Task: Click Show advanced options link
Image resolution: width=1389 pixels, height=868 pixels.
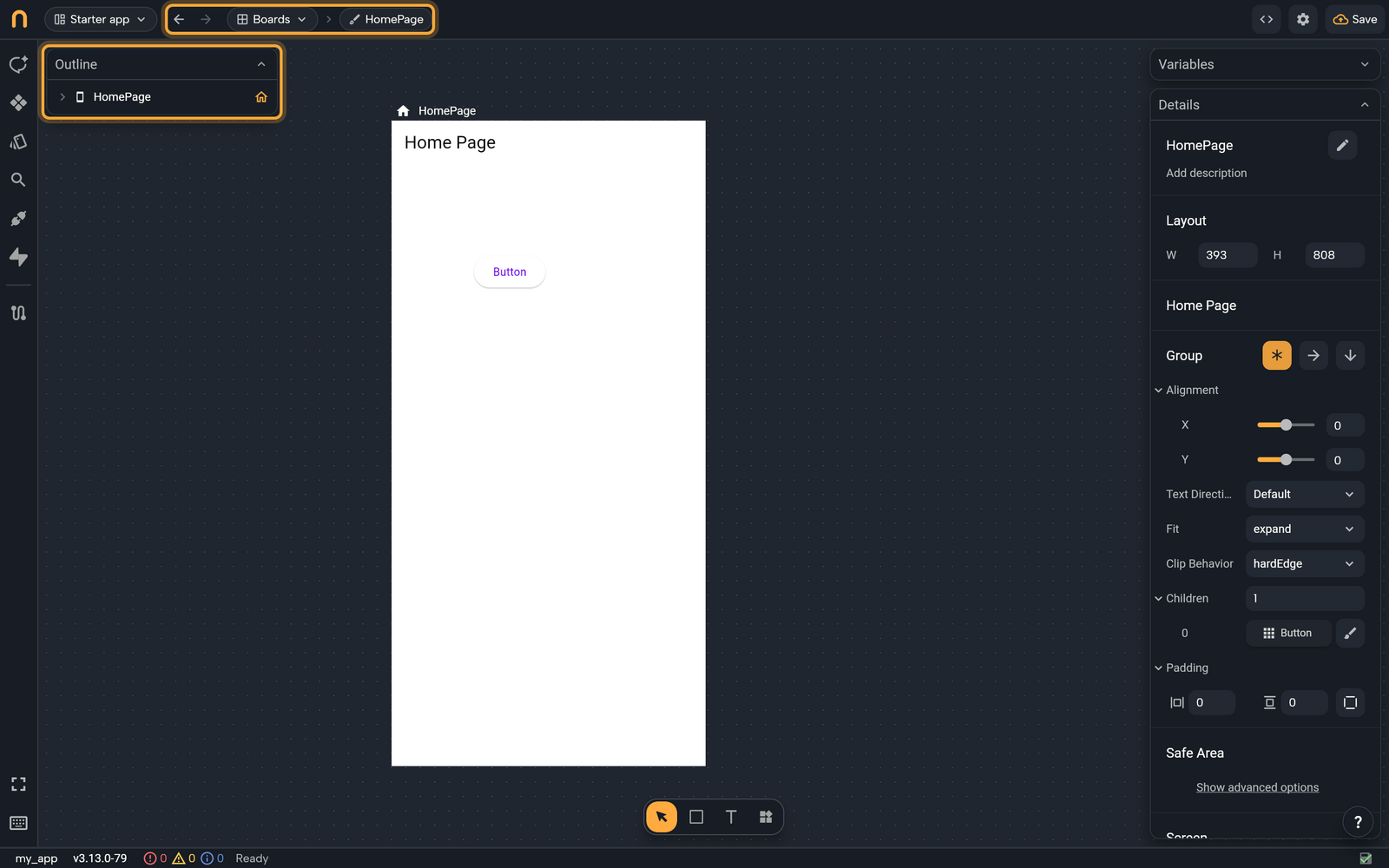Action: (1257, 787)
